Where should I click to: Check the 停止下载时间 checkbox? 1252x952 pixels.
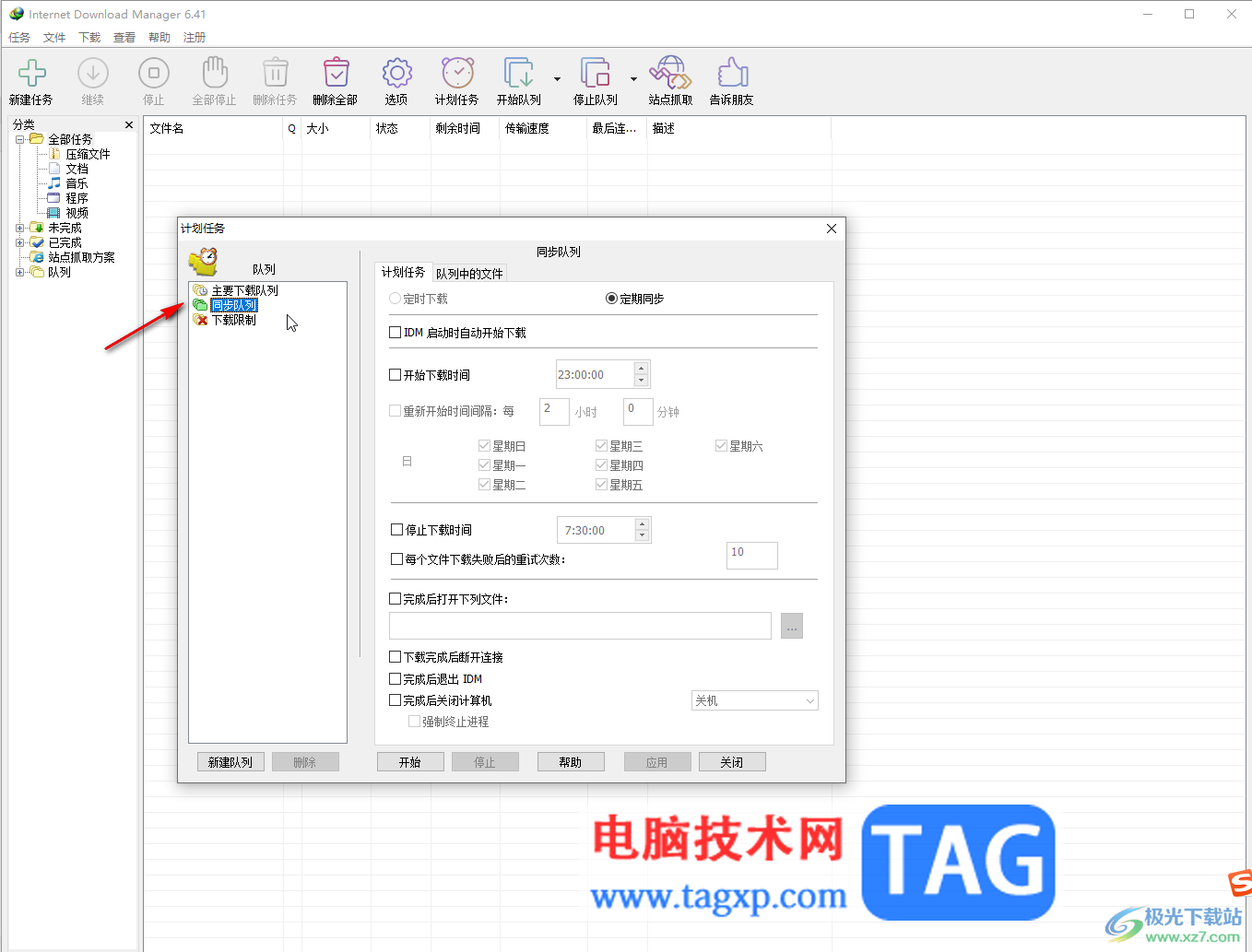tap(397, 530)
